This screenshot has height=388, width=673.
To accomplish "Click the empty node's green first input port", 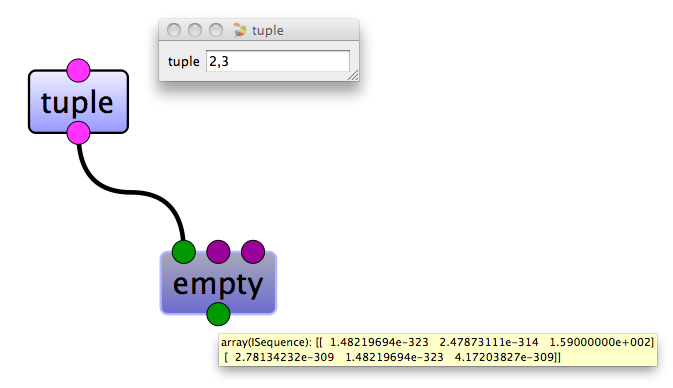I will (184, 252).
